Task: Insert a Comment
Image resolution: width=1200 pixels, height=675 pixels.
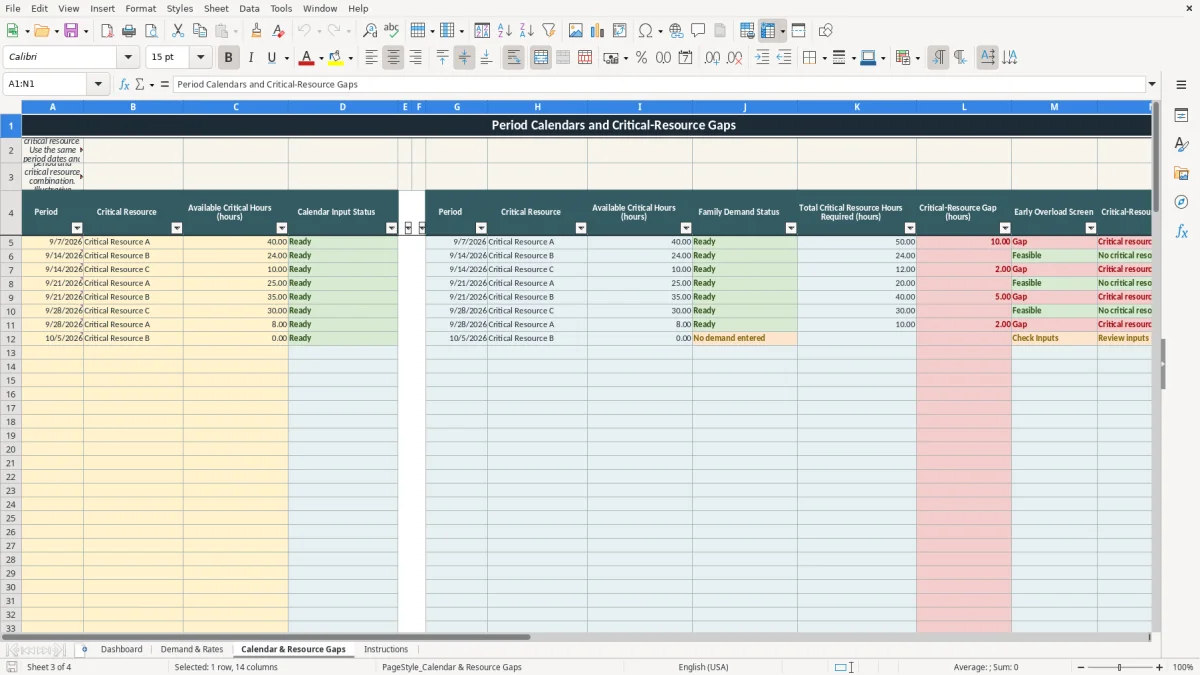Action: pos(698,31)
